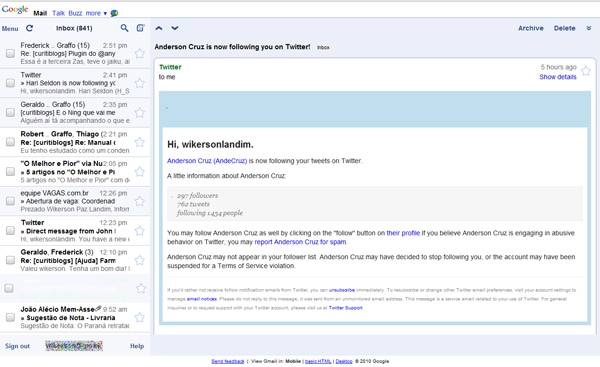Open the Menu in mail header

coord(10,28)
